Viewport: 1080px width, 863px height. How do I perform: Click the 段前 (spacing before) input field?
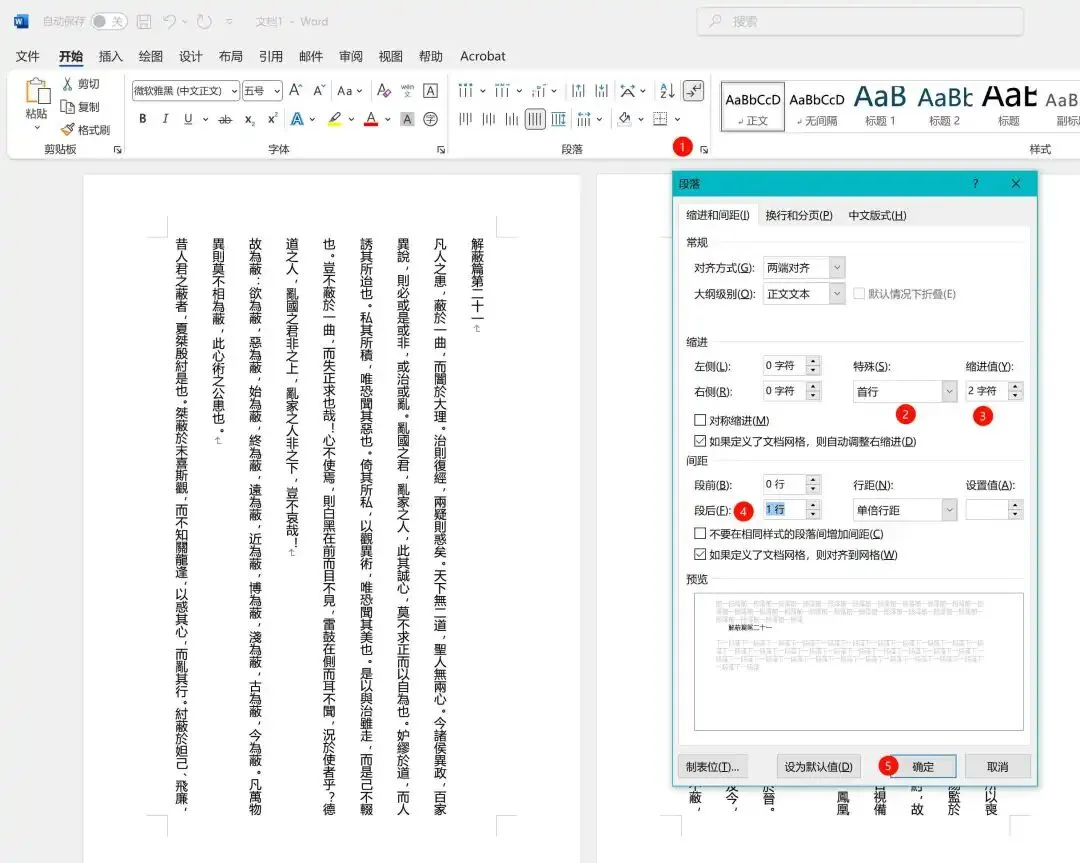(784, 484)
